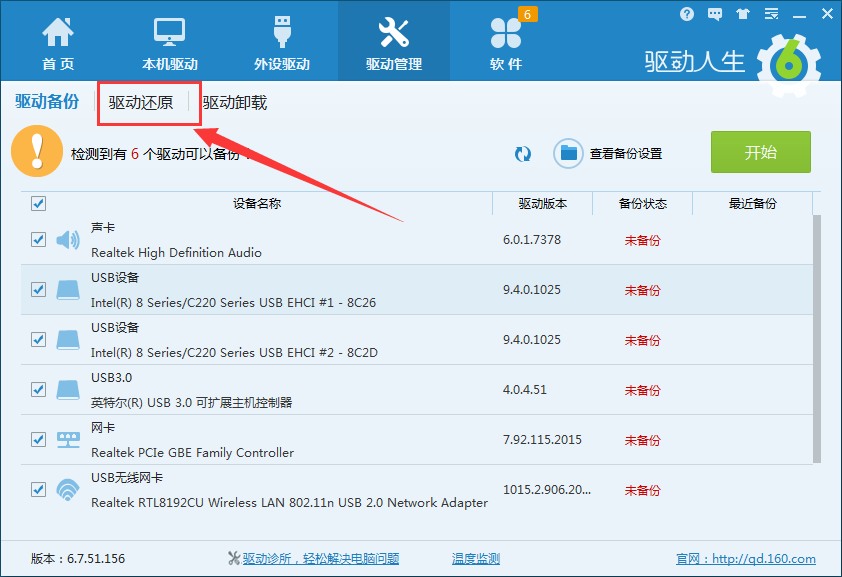Image resolution: width=842 pixels, height=577 pixels.
Task: Uncheck Realtek High Definition Audio checkbox
Action: (39, 239)
